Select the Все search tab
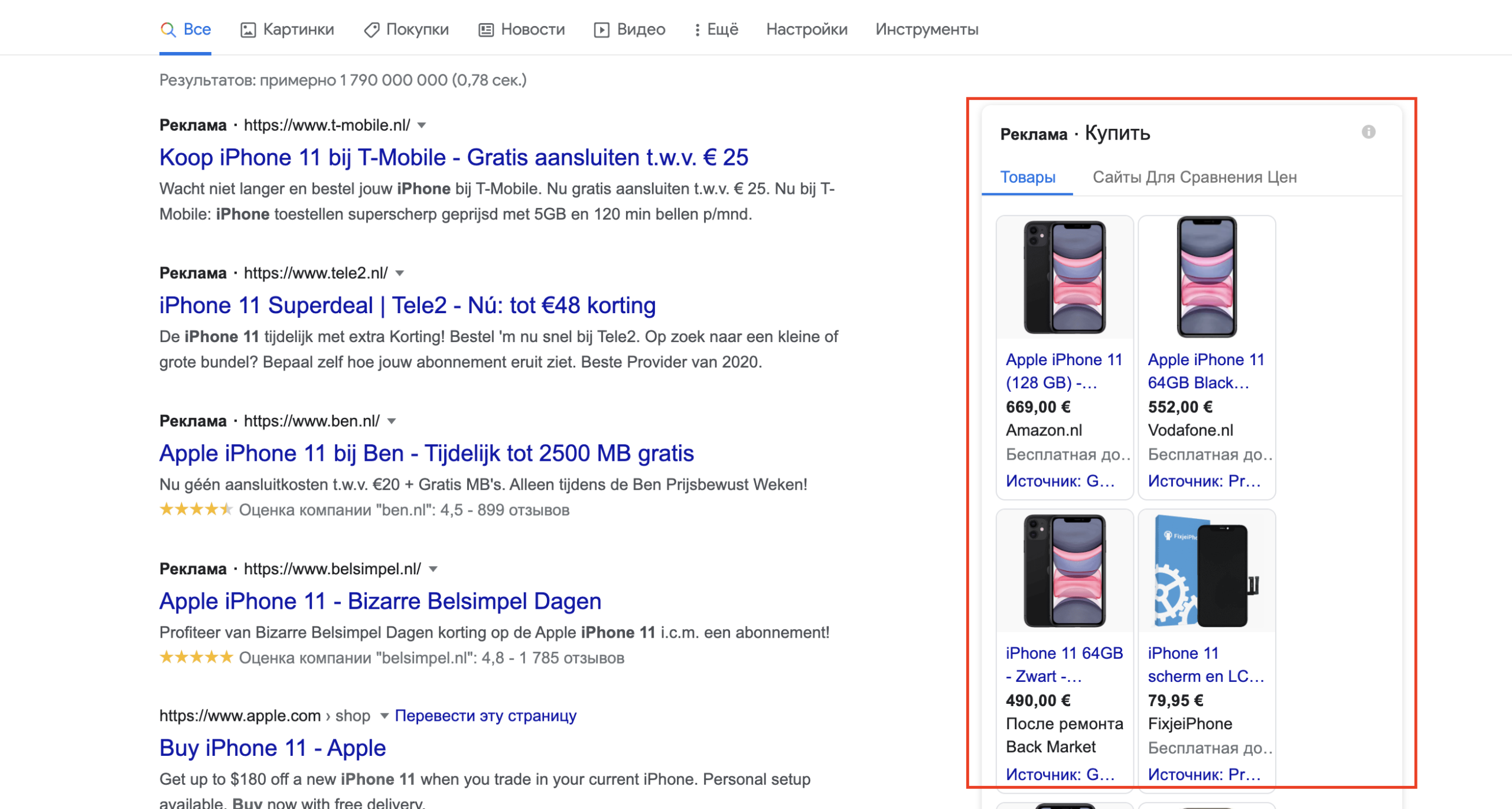Viewport: 1512px width, 809px height. click(x=185, y=29)
